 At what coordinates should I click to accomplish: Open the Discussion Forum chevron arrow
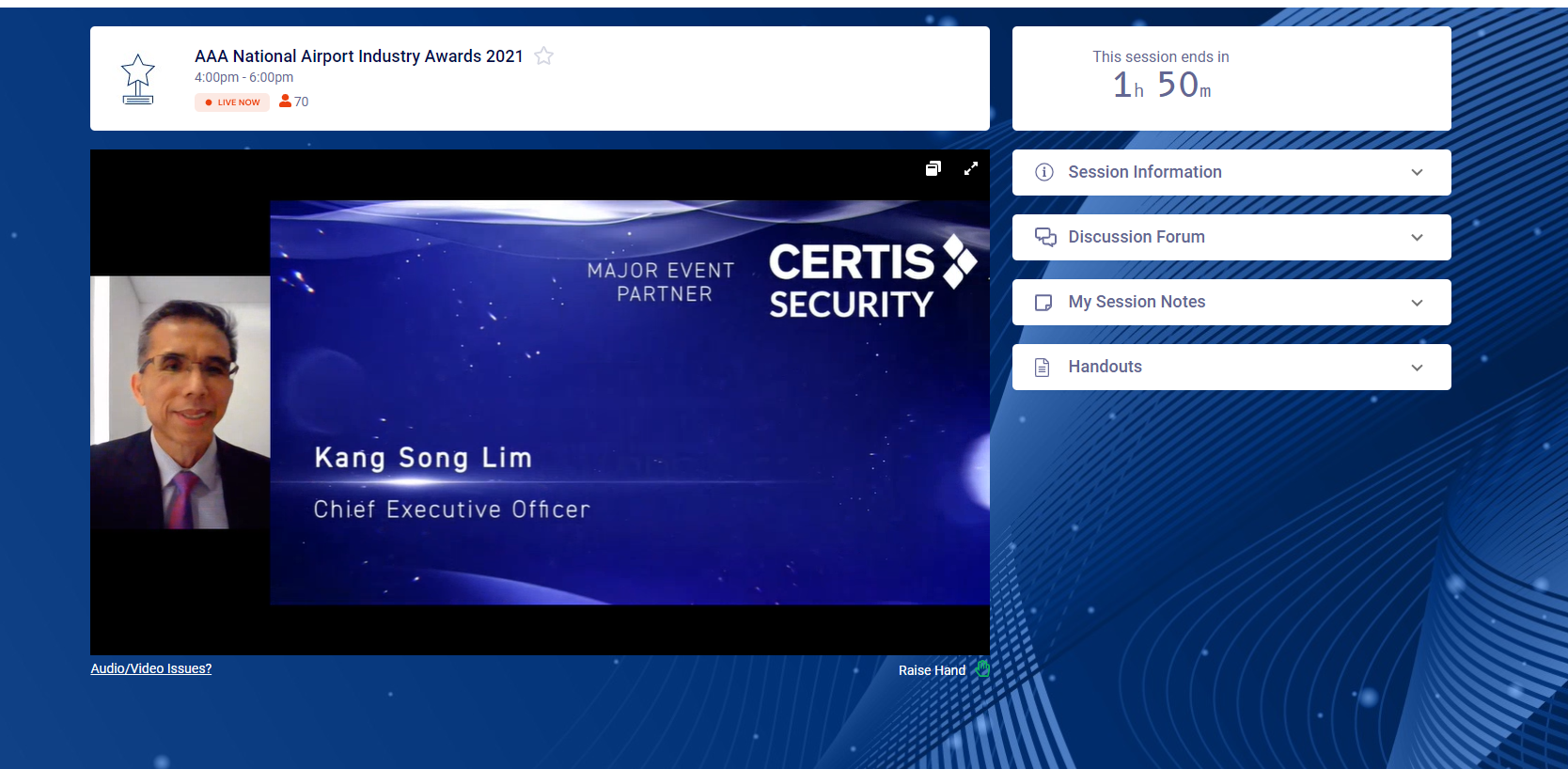(1417, 238)
